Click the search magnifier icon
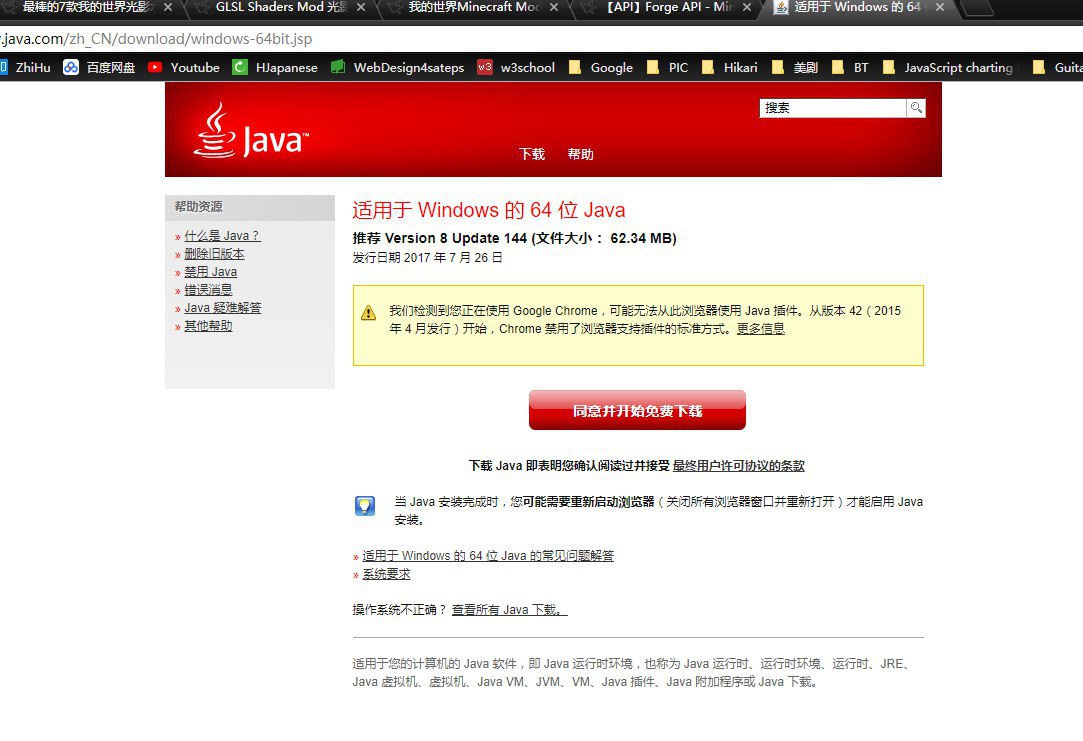 (x=915, y=108)
